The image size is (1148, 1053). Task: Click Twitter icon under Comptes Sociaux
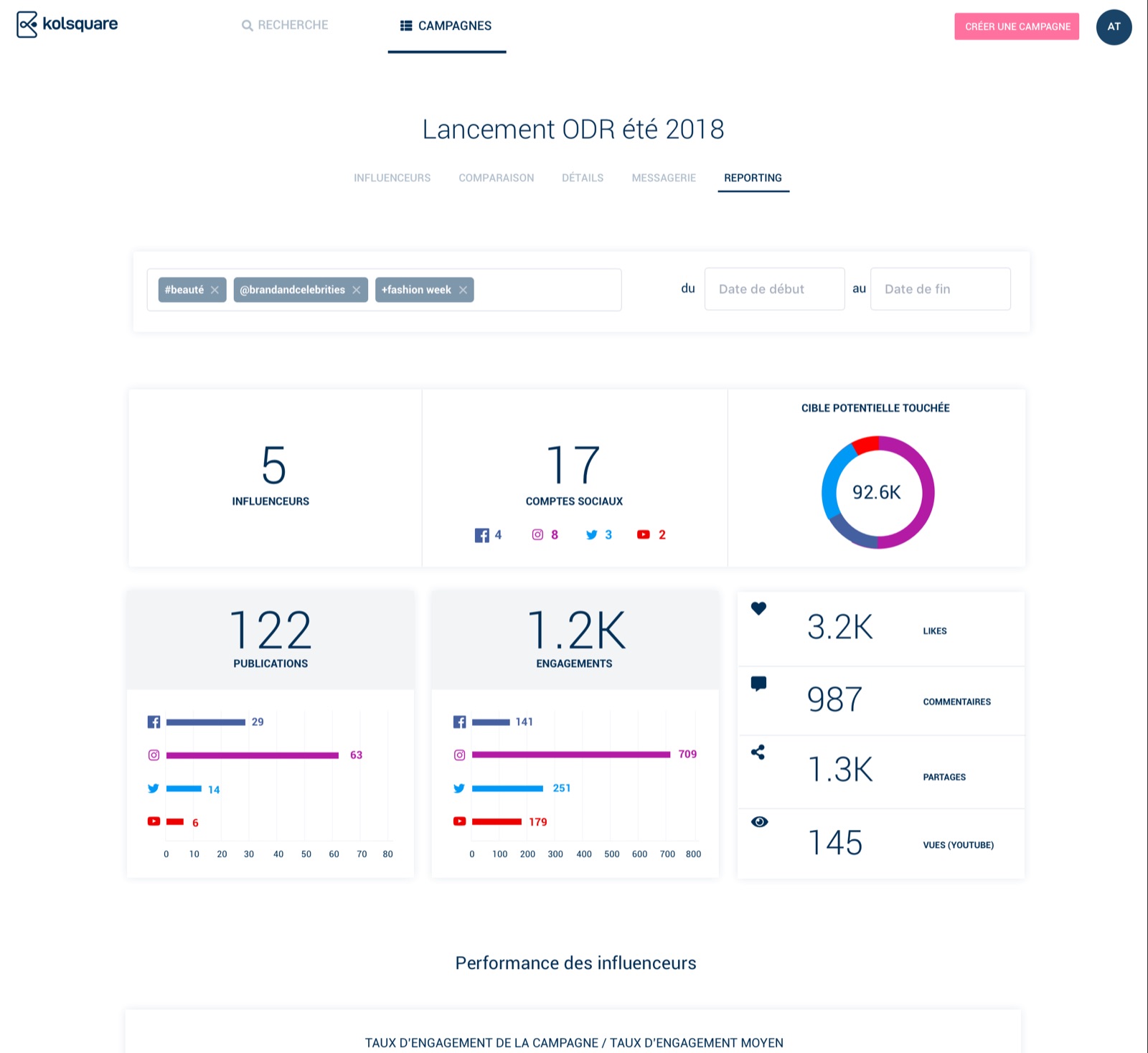[x=592, y=534]
